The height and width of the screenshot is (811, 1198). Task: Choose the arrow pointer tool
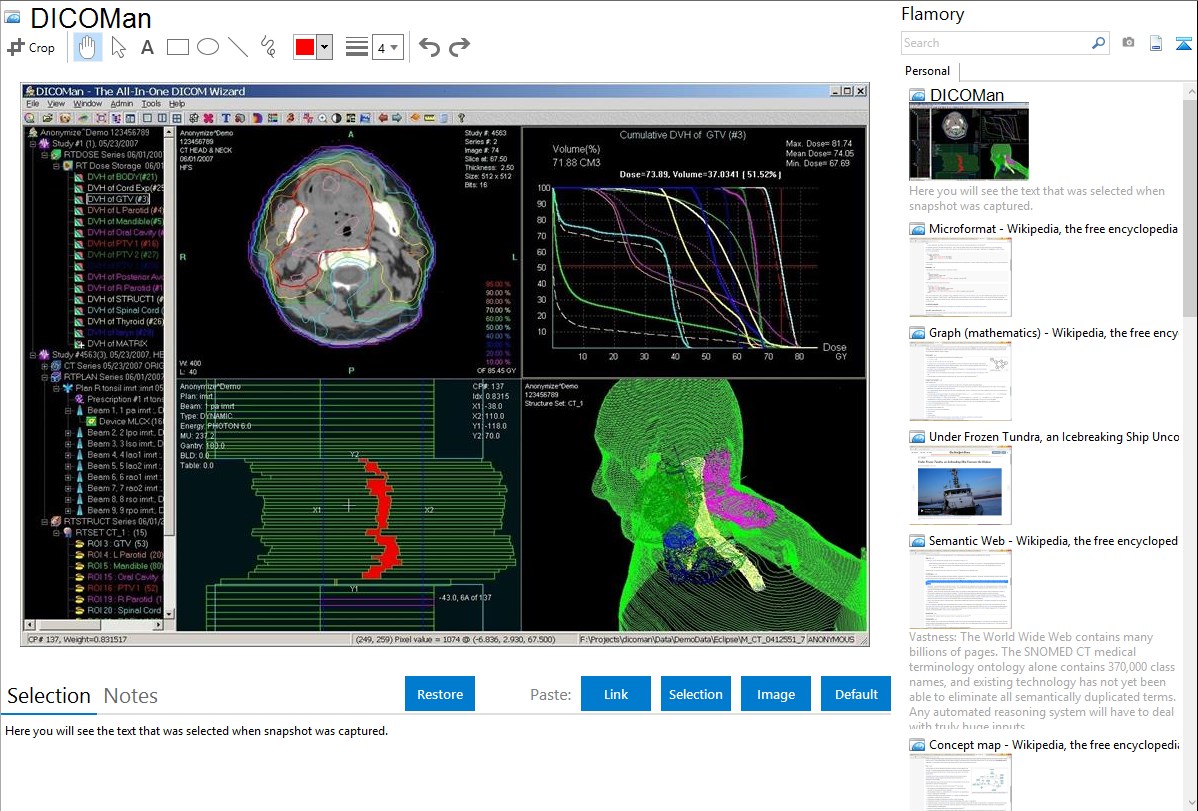click(x=118, y=47)
